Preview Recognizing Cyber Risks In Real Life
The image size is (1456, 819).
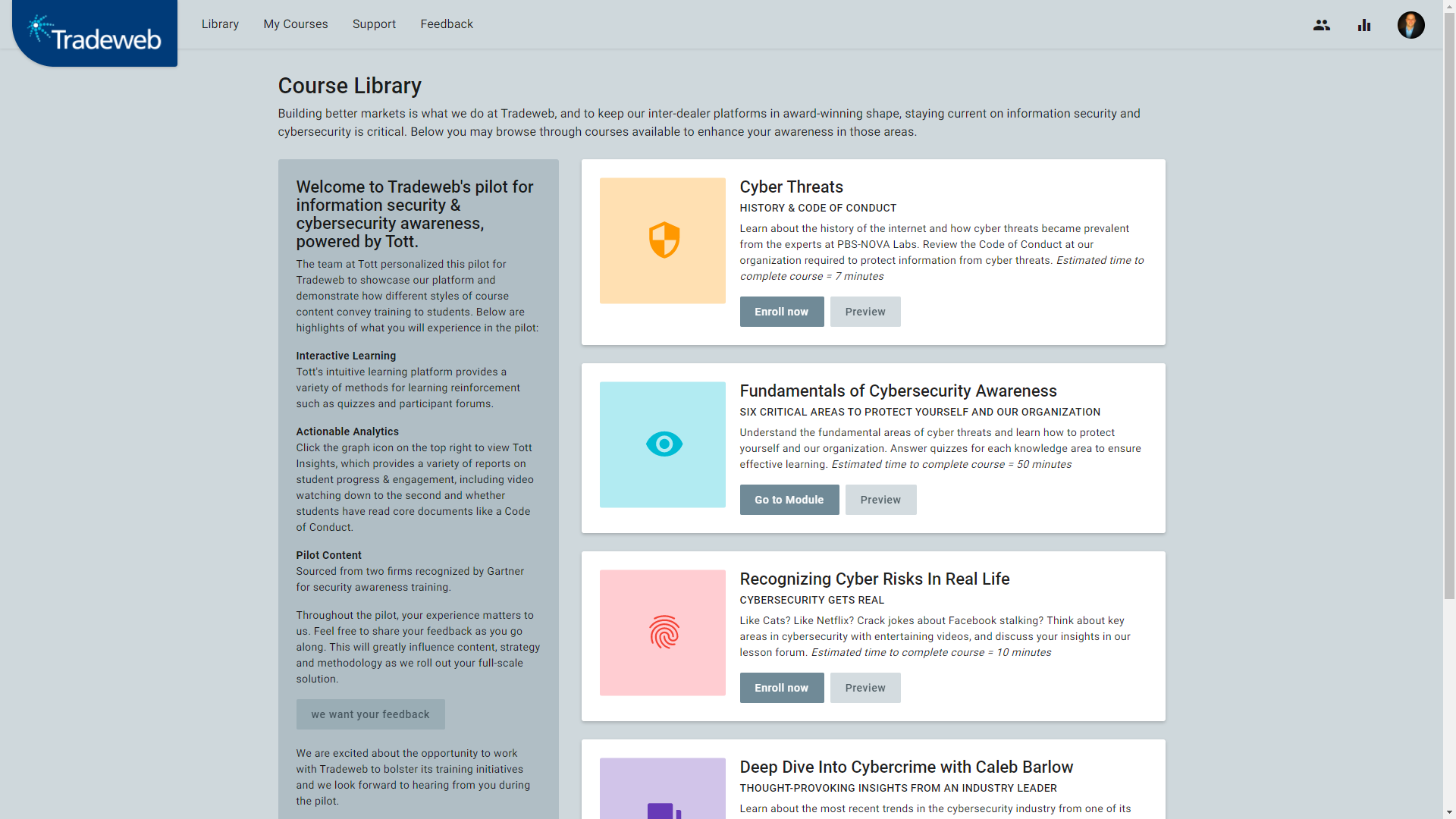(x=865, y=688)
